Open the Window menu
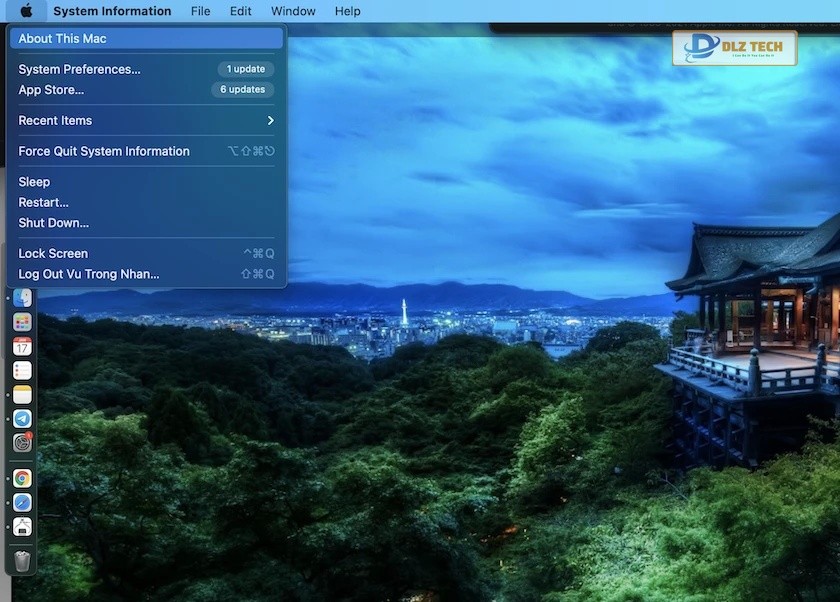 point(293,11)
